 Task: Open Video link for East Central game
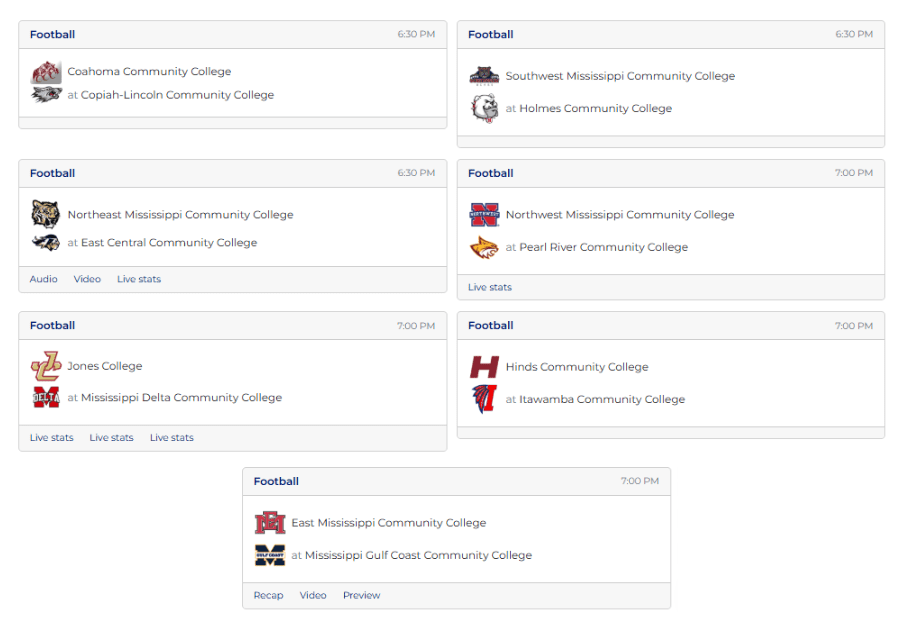(87, 279)
